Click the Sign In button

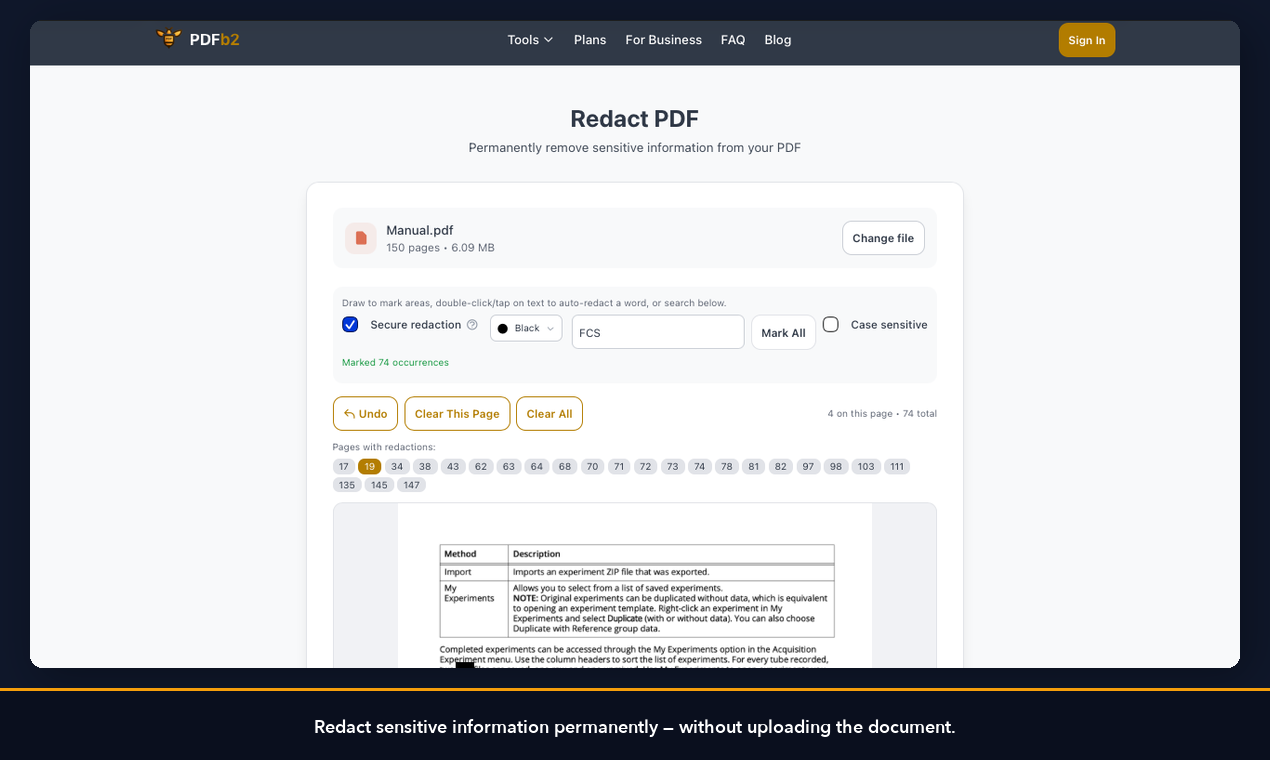point(1086,40)
